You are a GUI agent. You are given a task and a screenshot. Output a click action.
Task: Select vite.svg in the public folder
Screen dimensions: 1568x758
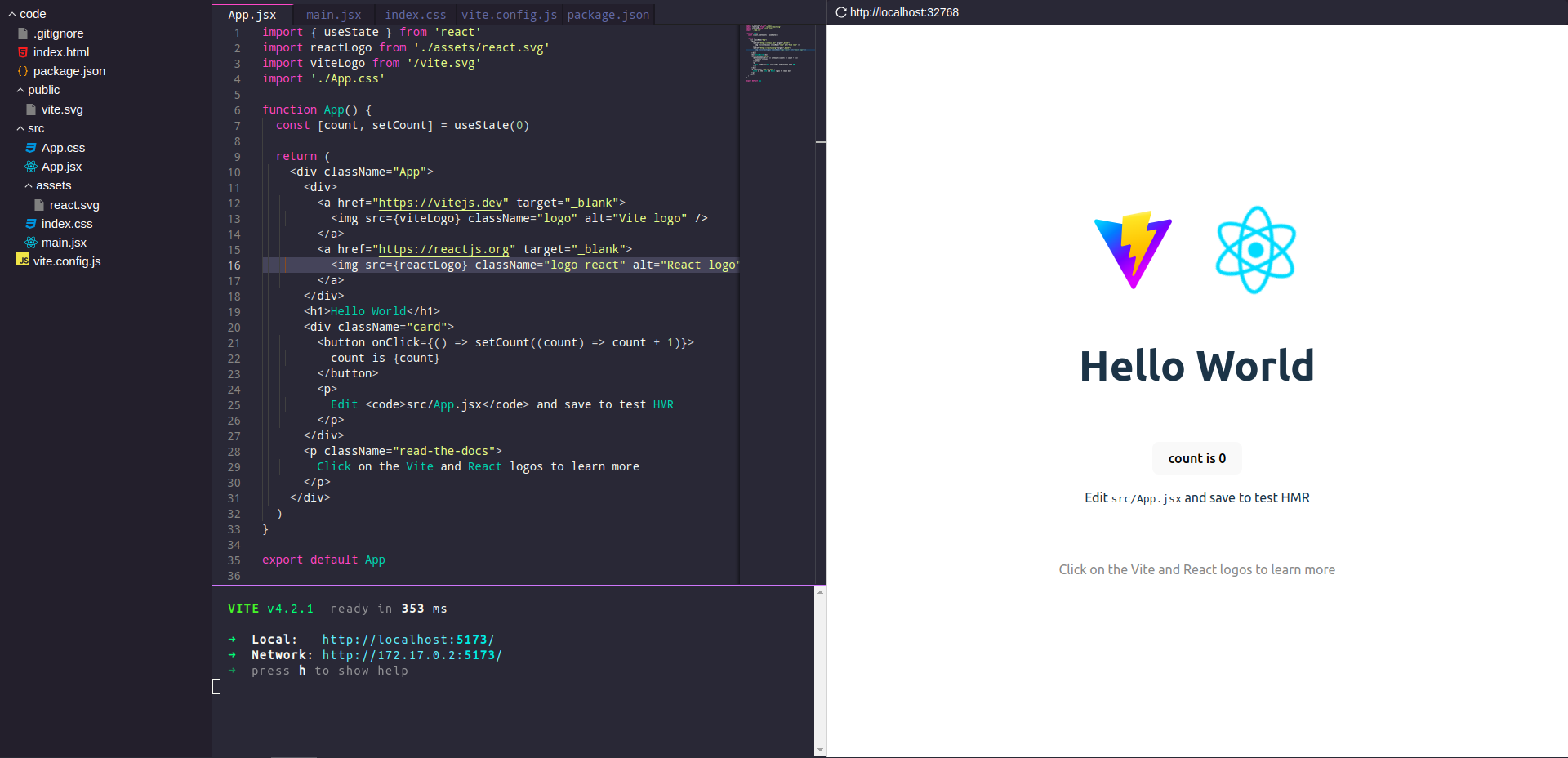click(x=62, y=109)
